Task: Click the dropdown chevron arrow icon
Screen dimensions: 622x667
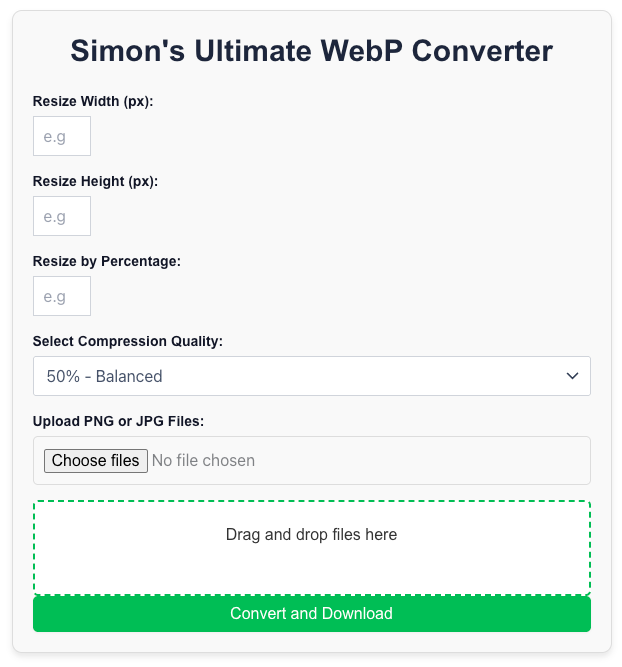Action: pyautogui.click(x=572, y=376)
